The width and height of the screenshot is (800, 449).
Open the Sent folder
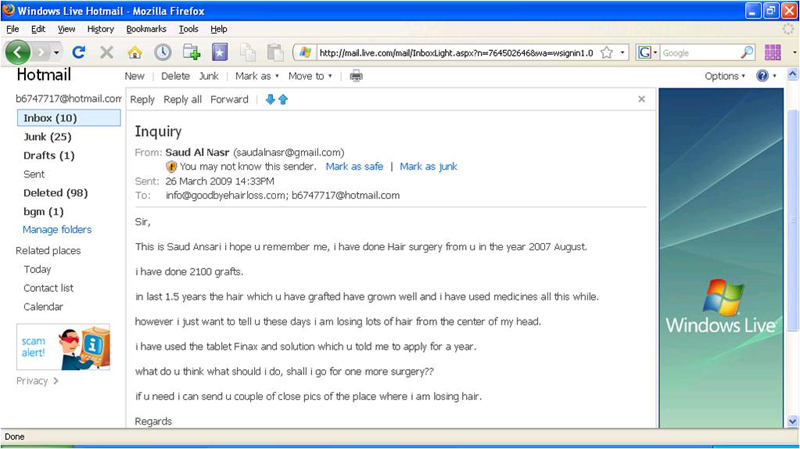point(34,174)
